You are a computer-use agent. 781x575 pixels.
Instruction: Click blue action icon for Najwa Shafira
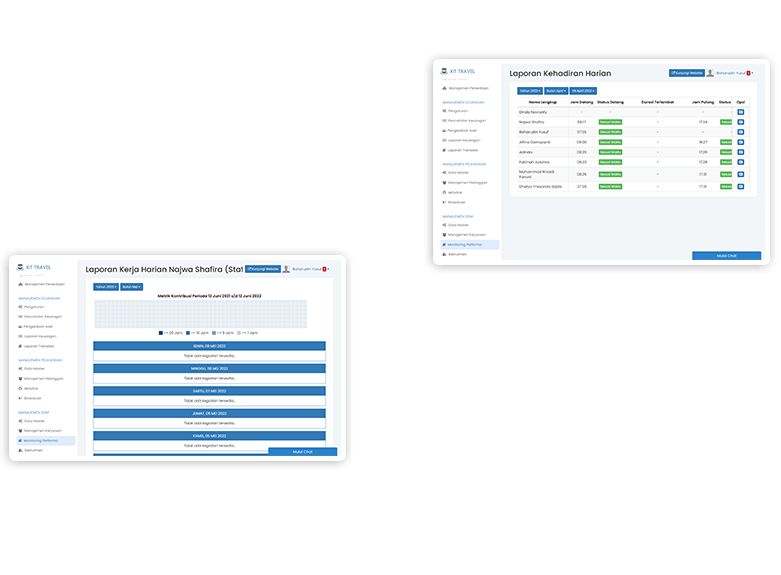tap(741, 122)
